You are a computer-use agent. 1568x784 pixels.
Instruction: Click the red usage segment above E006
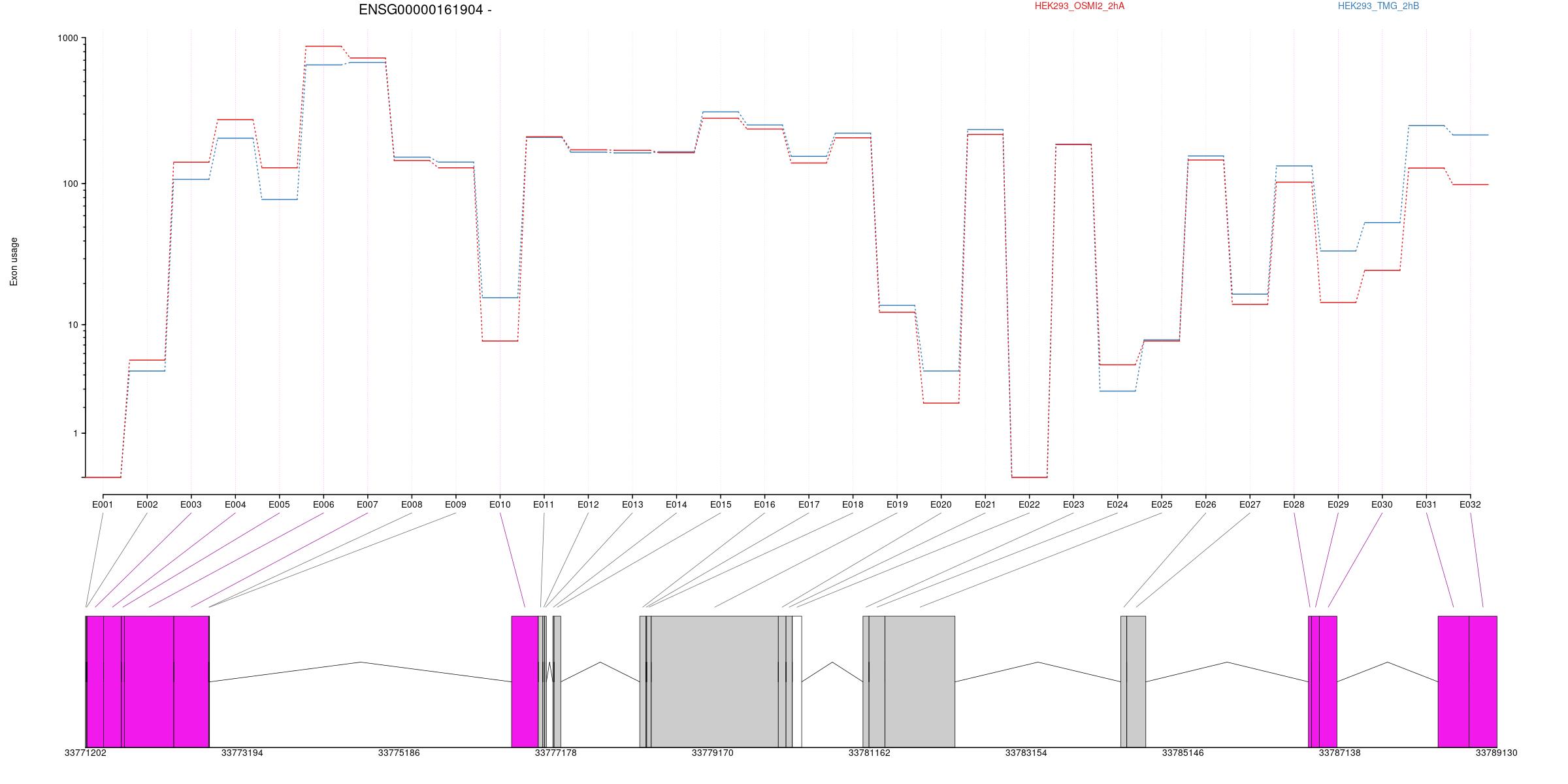(x=323, y=46)
